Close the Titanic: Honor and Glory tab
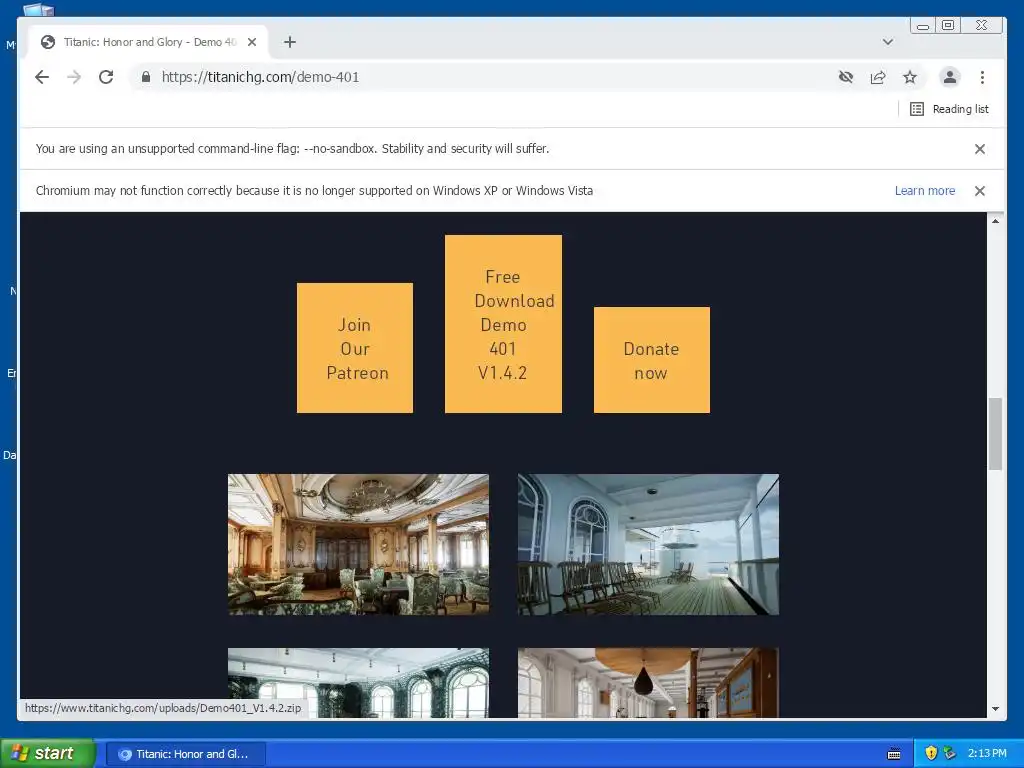This screenshot has width=1024, height=768. pyautogui.click(x=252, y=42)
